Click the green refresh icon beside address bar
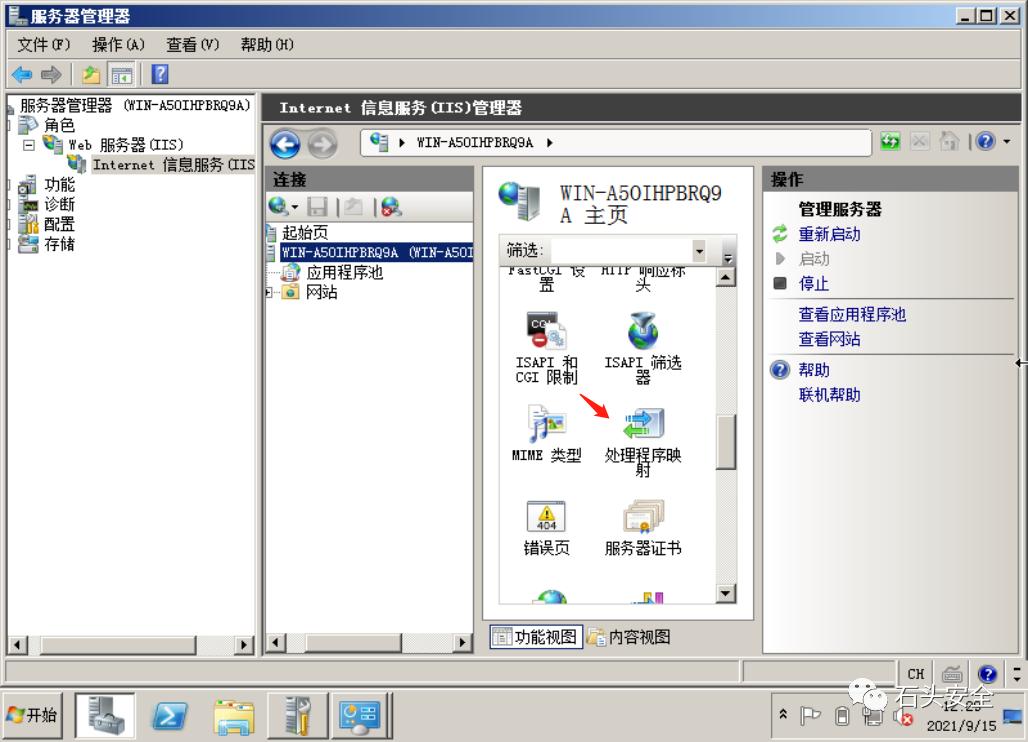This screenshot has width=1028, height=742. tap(890, 141)
